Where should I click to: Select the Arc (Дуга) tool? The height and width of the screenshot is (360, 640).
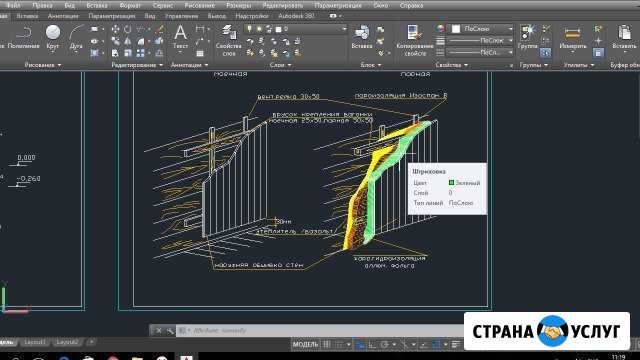point(76,37)
